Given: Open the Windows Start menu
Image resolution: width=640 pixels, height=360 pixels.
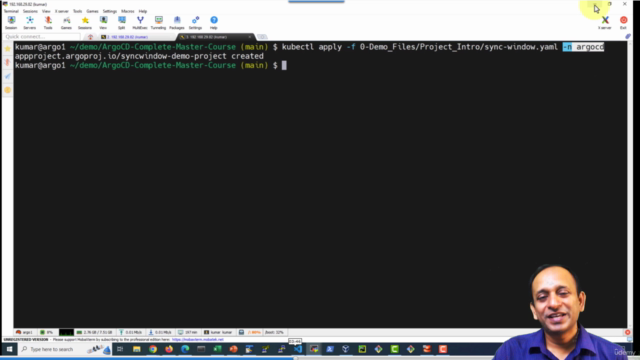Looking at the screenshot, I should click(x=9, y=349).
